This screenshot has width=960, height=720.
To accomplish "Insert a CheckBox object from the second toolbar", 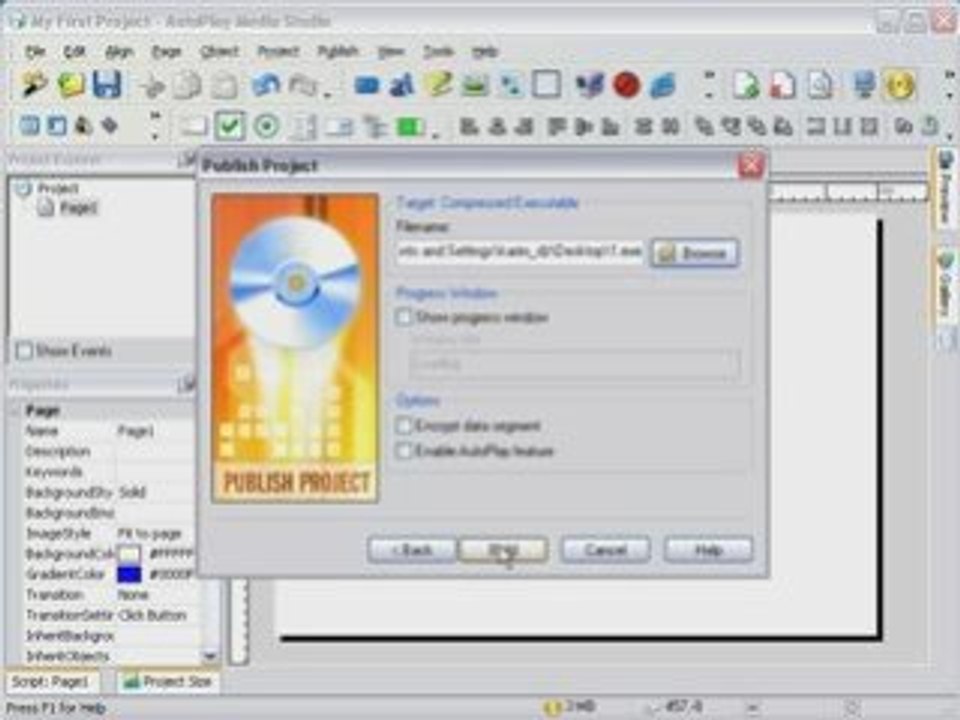I will click(230, 126).
